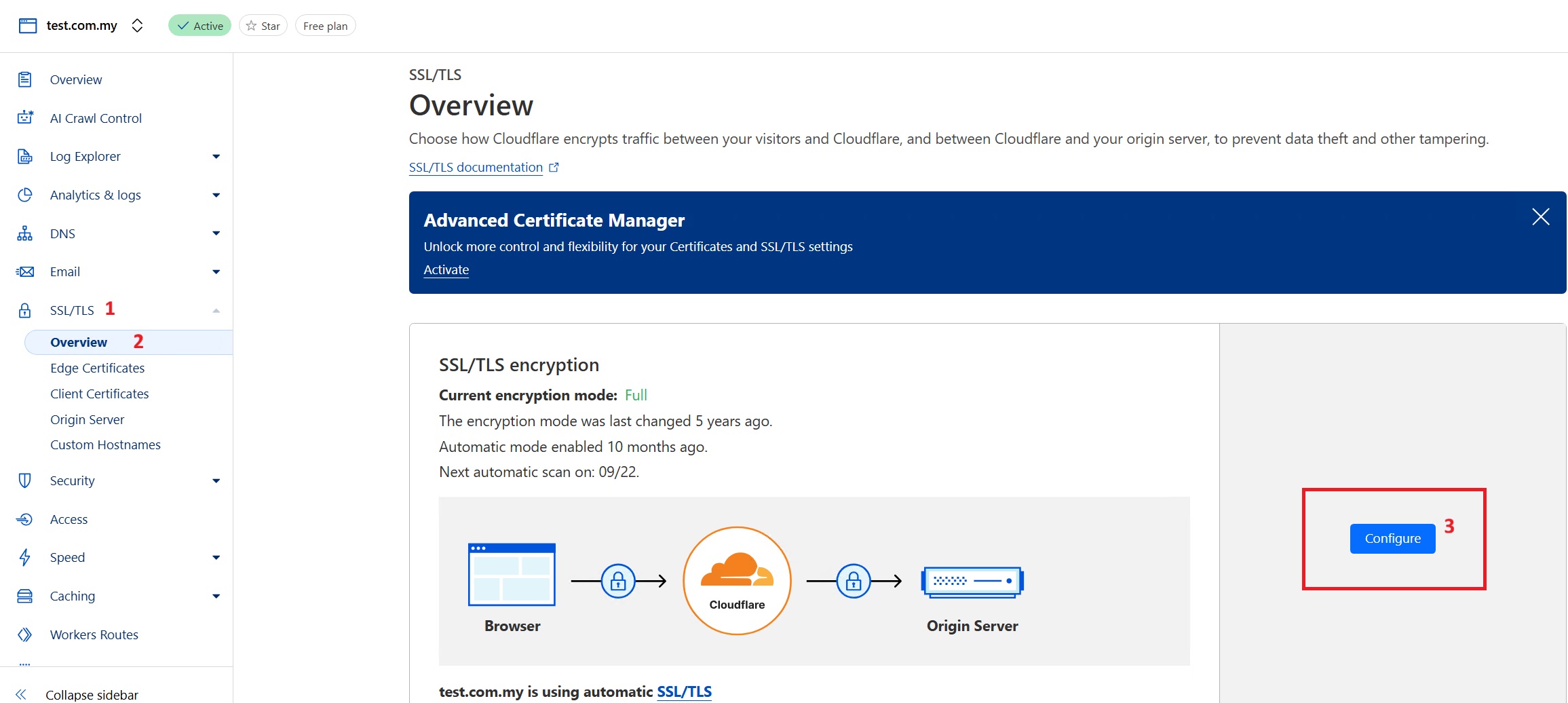Open the SSL/TLS link after 'using automatic'
The height and width of the screenshot is (703, 1568).
pos(684,691)
